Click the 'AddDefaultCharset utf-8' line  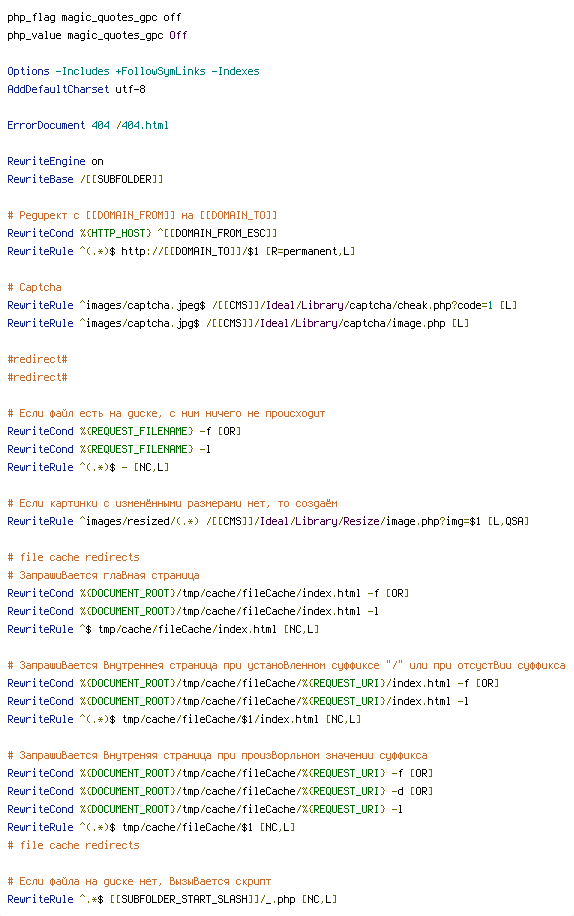(76, 89)
